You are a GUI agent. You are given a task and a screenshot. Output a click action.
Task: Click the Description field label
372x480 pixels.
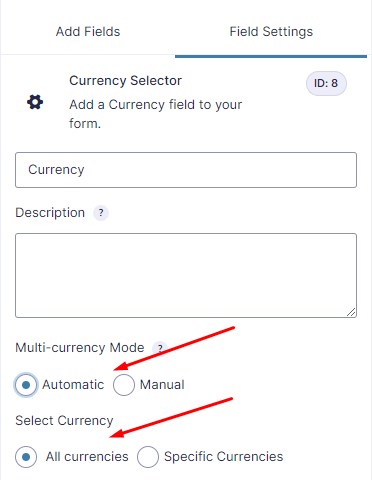click(50, 213)
